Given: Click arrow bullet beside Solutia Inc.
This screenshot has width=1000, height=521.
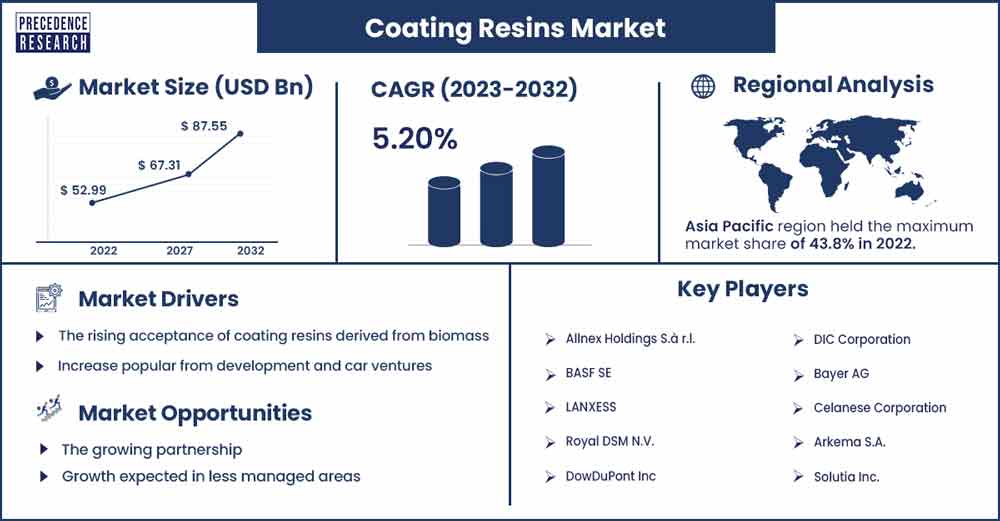Looking at the screenshot, I should [x=798, y=476].
